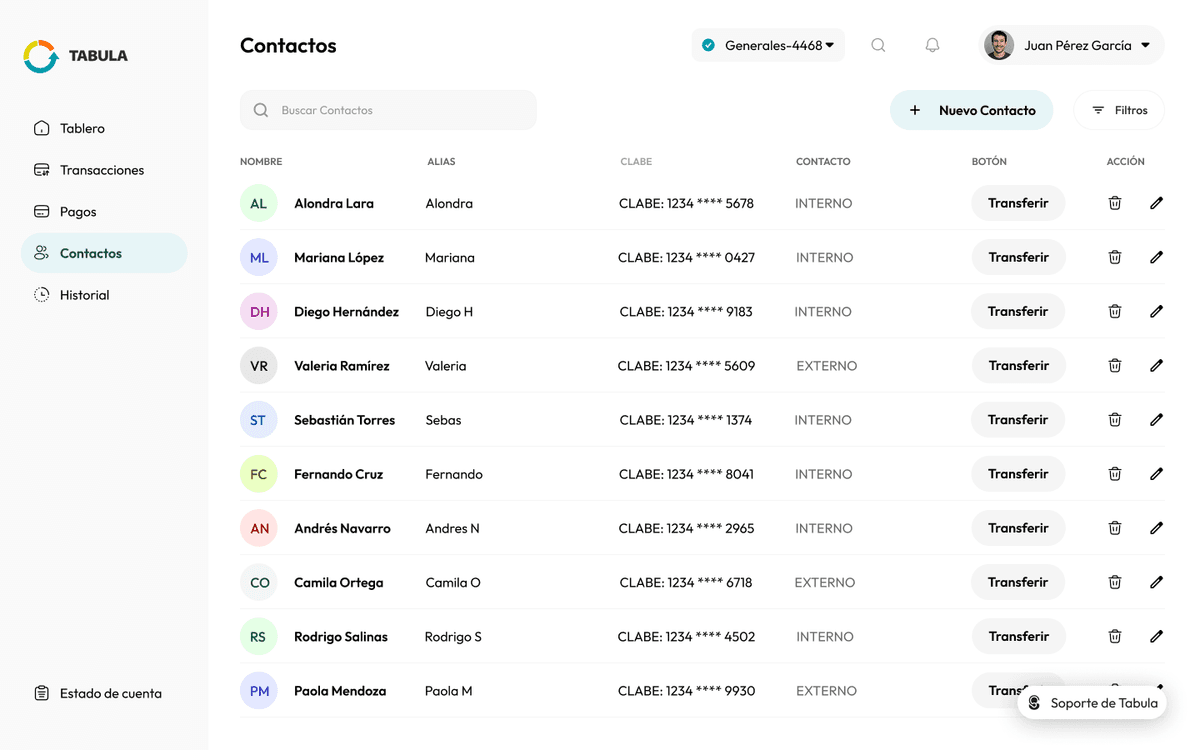Create a contact with Nuevo Contacto button
This screenshot has width=1200, height=750.
[x=971, y=110]
